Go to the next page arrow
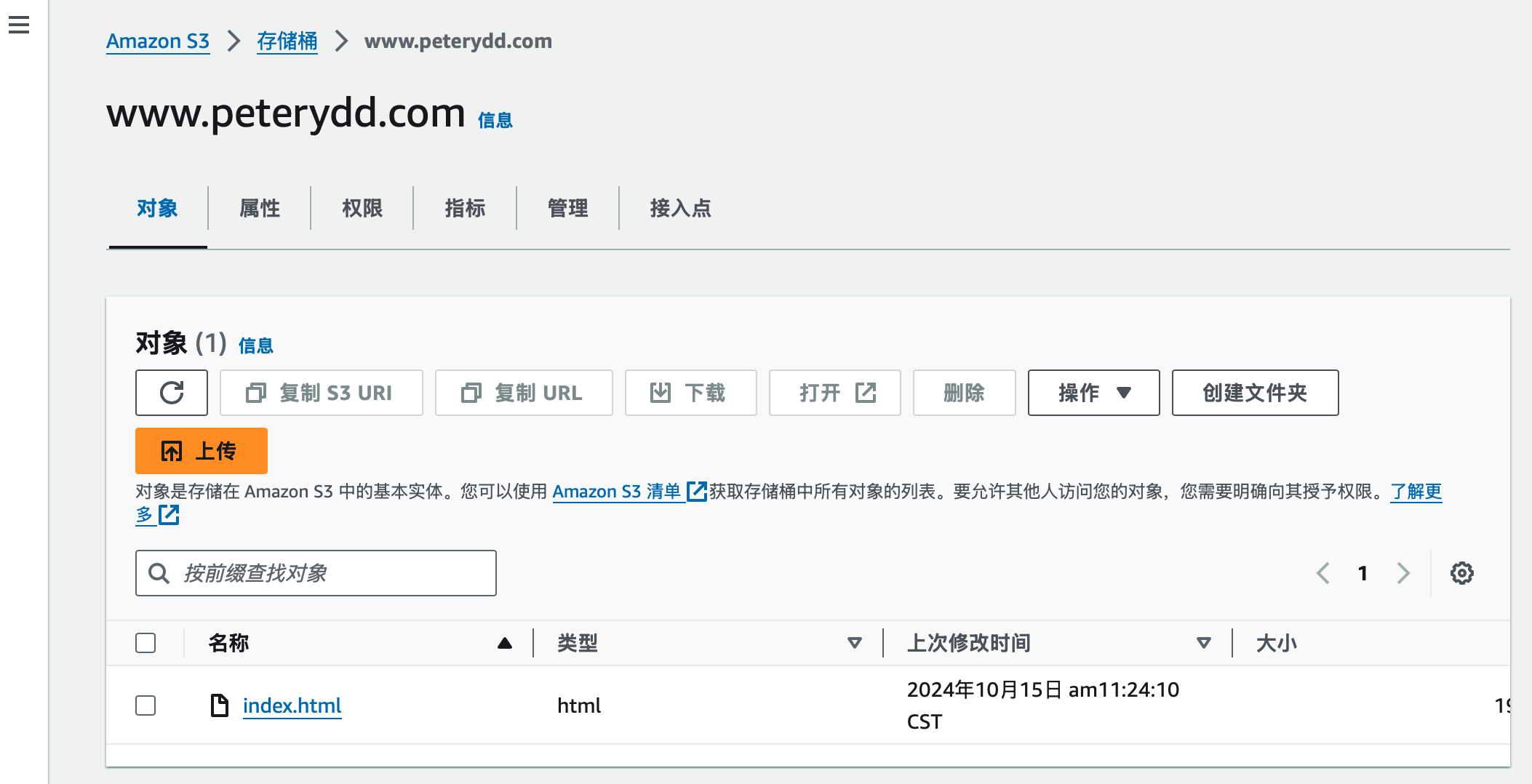Screen dimensions: 1532x784 (1403, 573)
